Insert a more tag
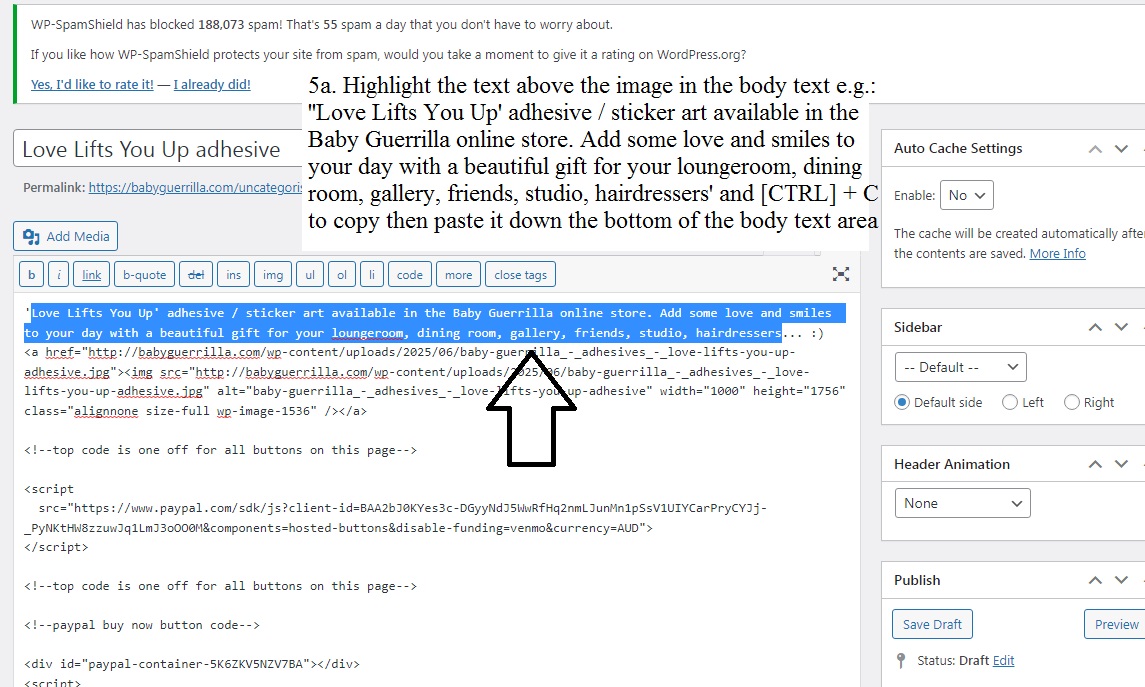 pos(459,275)
